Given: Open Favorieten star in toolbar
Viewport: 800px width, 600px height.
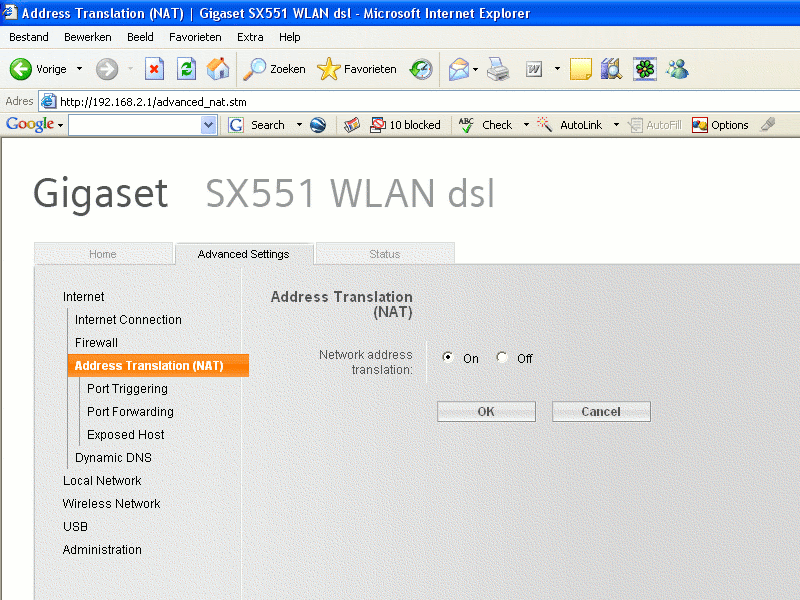Looking at the screenshot, I should point(357,69).
